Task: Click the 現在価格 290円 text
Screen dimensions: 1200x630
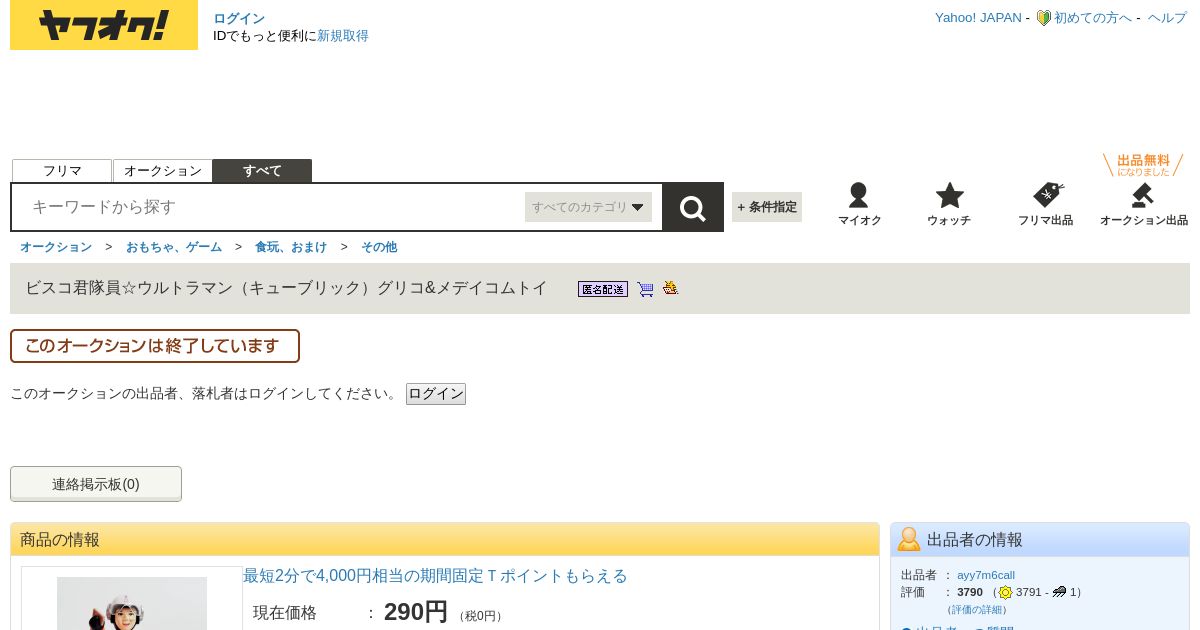Action: click(x=350, y=612)
